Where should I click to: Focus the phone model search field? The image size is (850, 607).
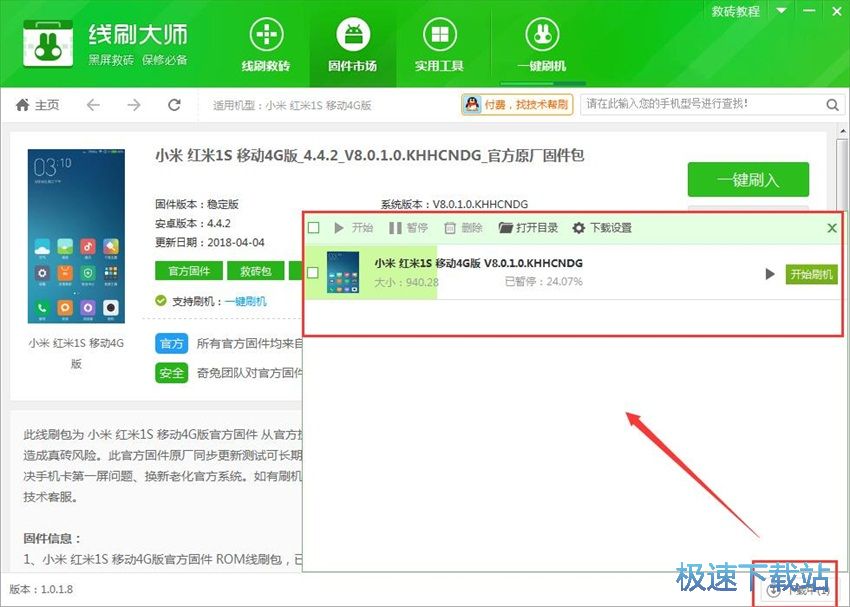point(702,104)
